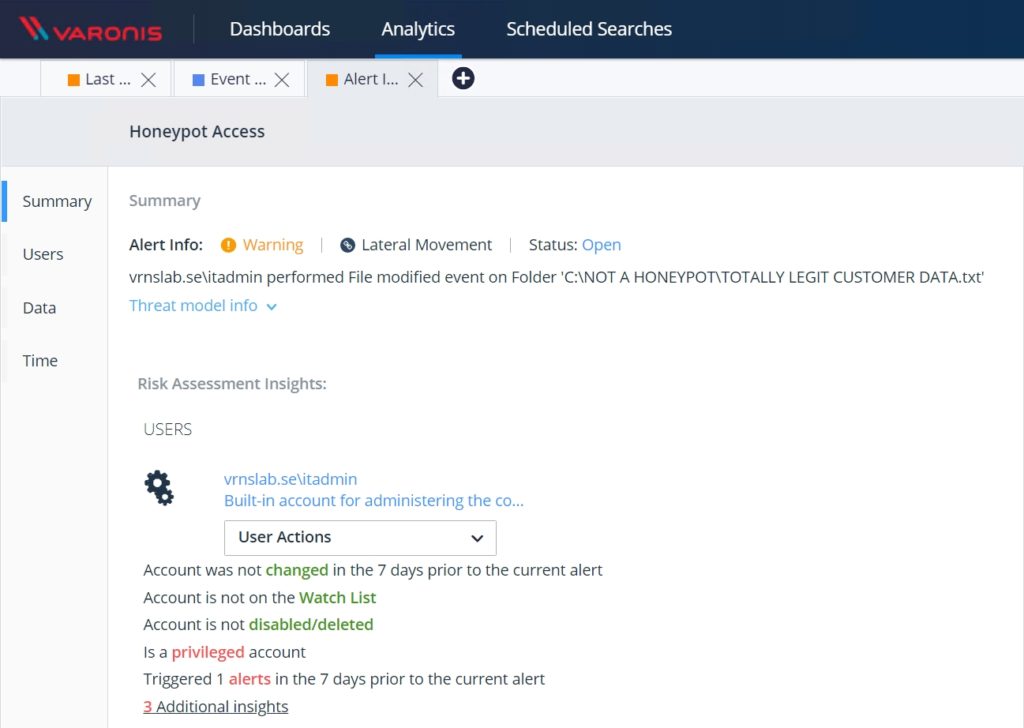Screen dimensions: 1024x728
Task: Close the 'Event ...' tab
Action: (x=282, y=80)
